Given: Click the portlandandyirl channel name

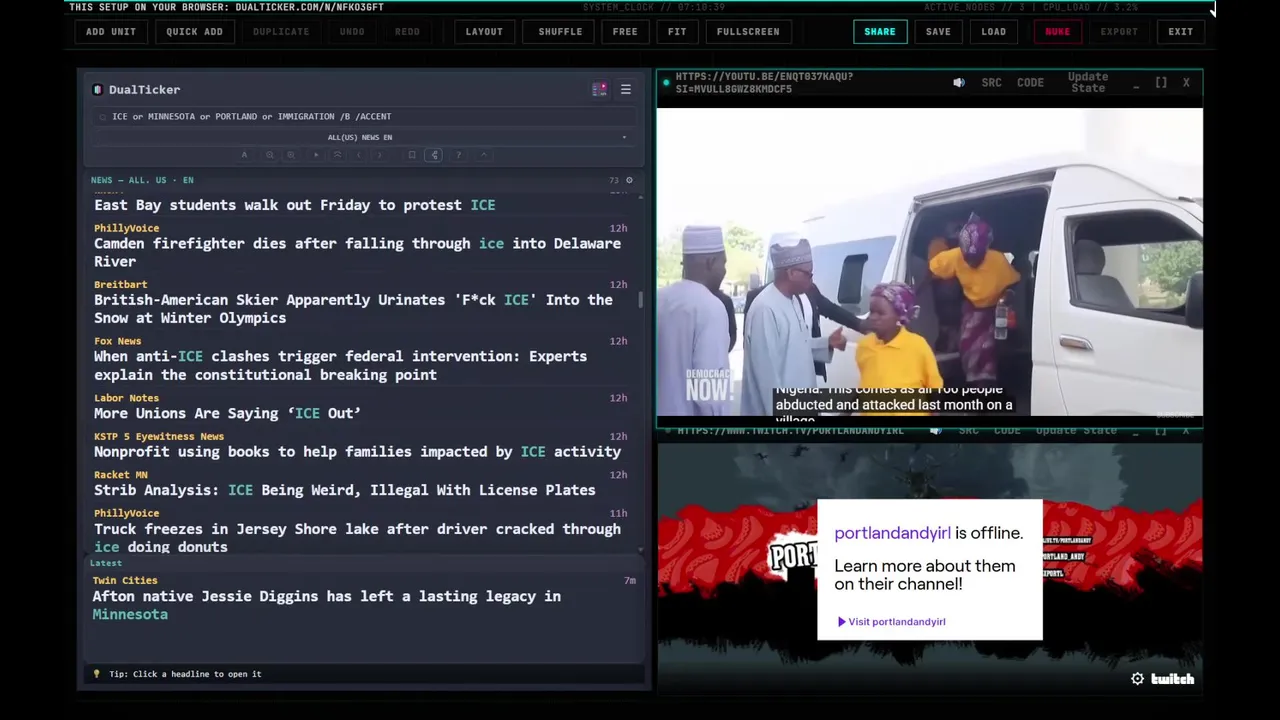Looking at the screenshot, I should tap(893, 533).
